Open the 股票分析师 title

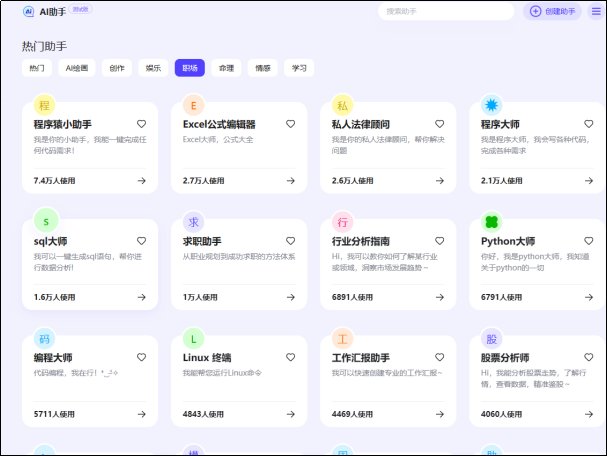(505, 358)
